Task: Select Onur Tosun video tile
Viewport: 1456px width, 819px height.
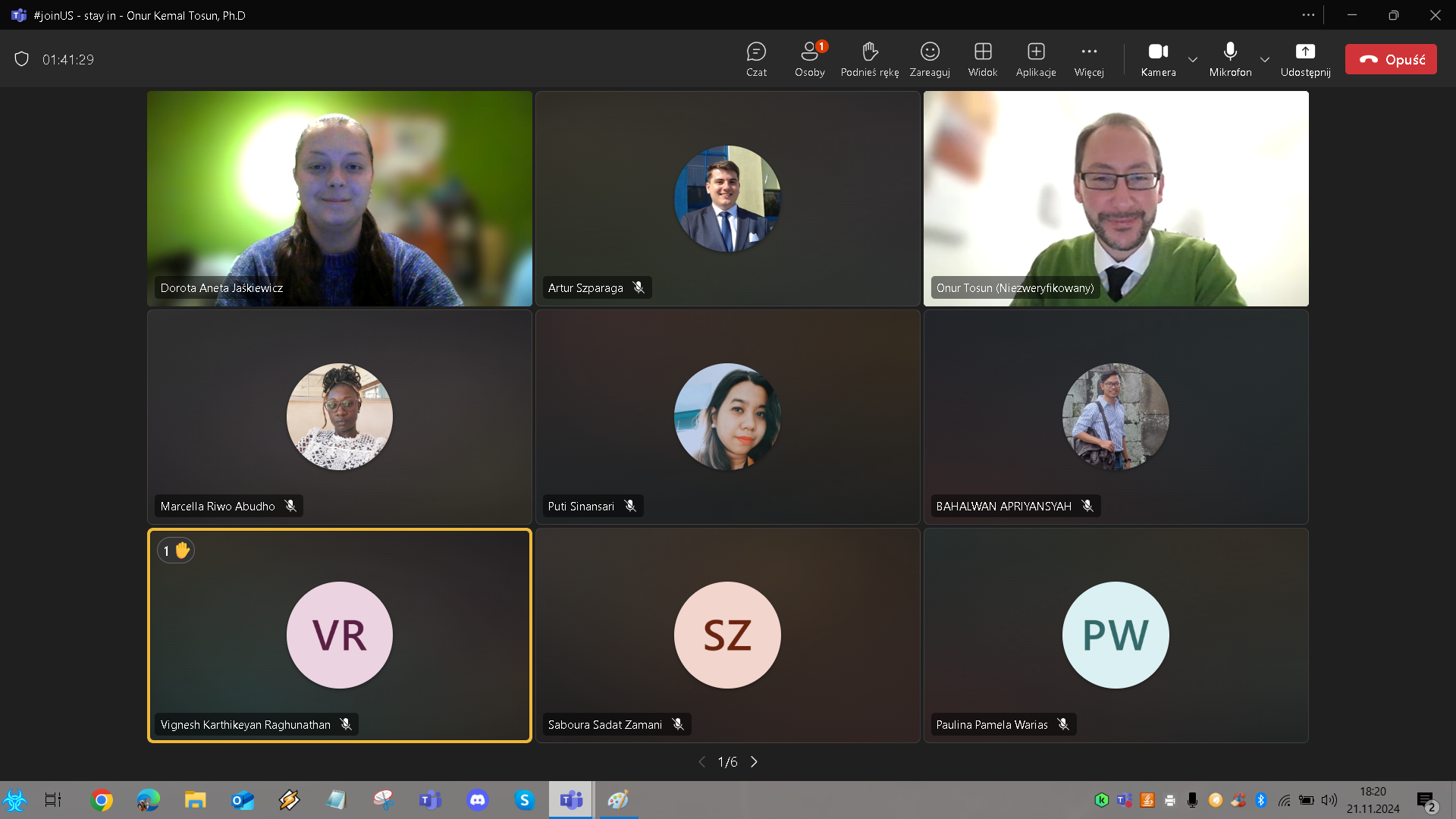Action: 1116,199
